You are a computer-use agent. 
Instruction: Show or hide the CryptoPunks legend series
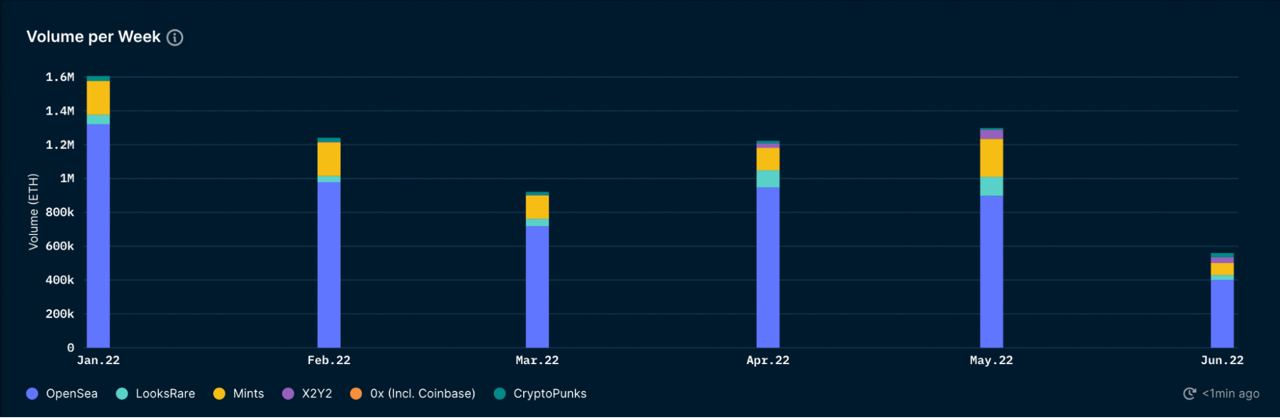coord(549,394)
